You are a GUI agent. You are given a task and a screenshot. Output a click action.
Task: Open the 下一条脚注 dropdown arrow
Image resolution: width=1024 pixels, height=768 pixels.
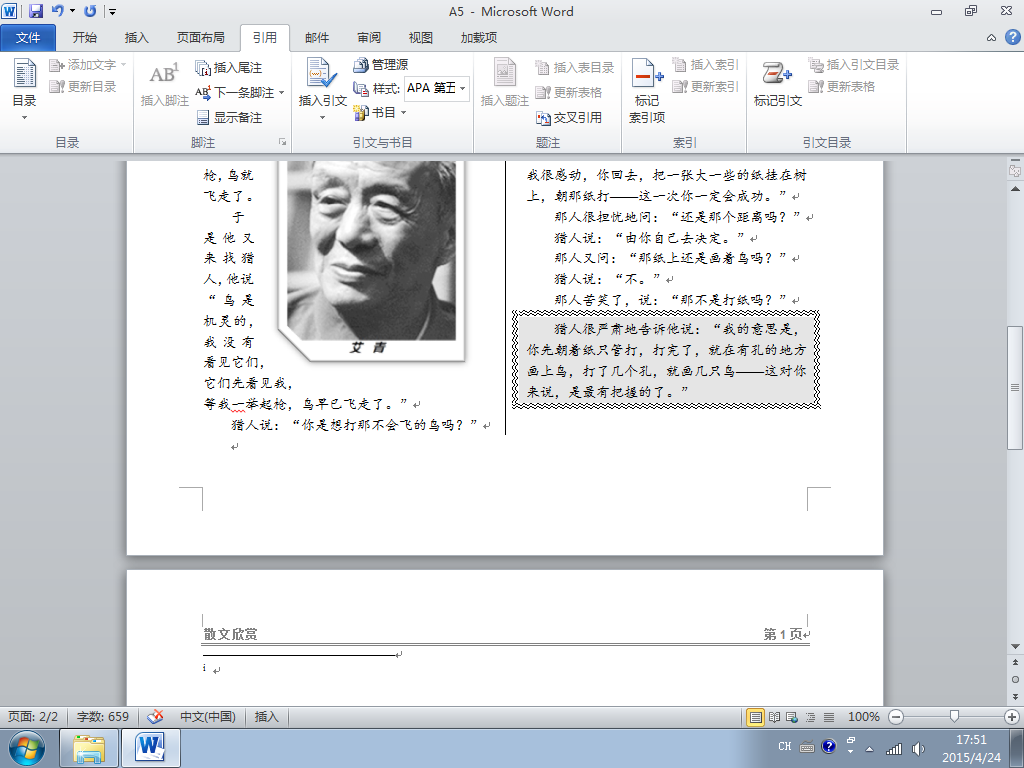click(281, 93)
